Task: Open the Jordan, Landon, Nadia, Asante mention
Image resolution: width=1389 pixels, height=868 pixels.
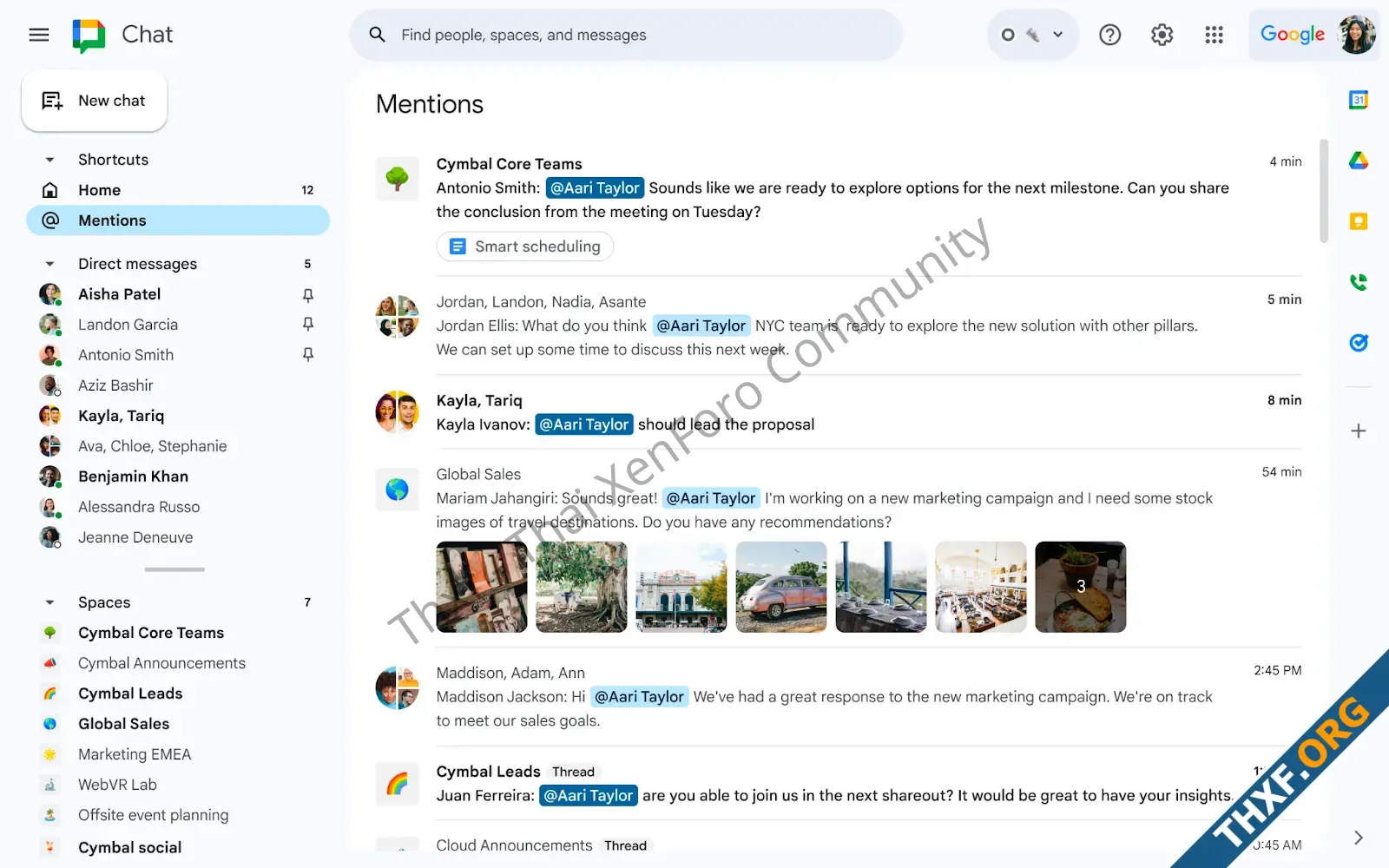Action: [541, 302]
